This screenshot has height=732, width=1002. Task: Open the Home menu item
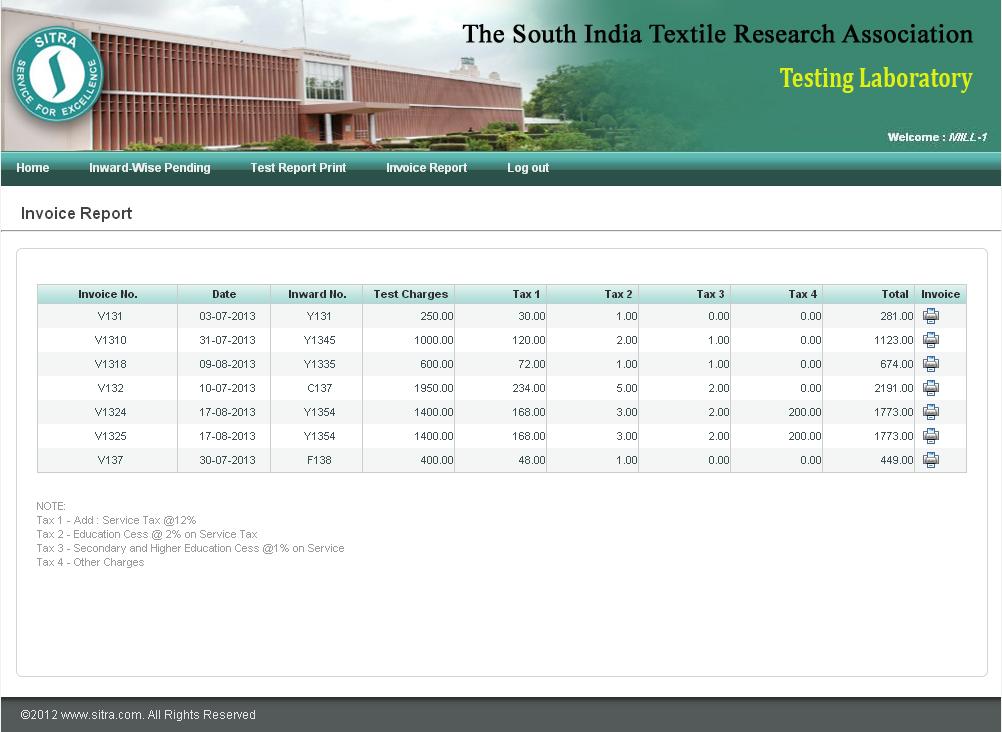pos(33,167)
